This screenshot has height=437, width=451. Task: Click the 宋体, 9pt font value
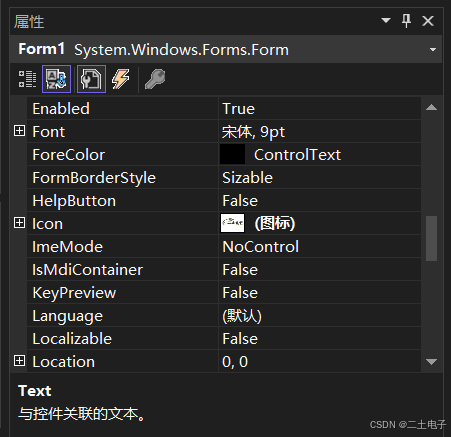point(253,132)
